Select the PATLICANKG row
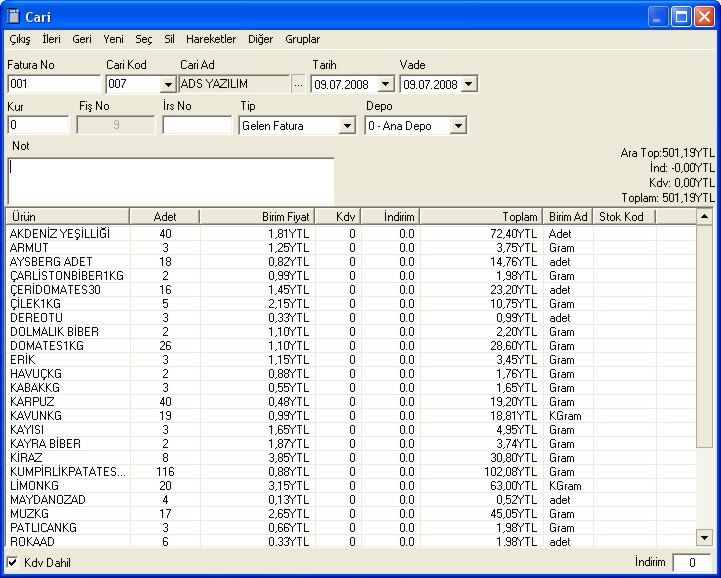 (351, 528)
